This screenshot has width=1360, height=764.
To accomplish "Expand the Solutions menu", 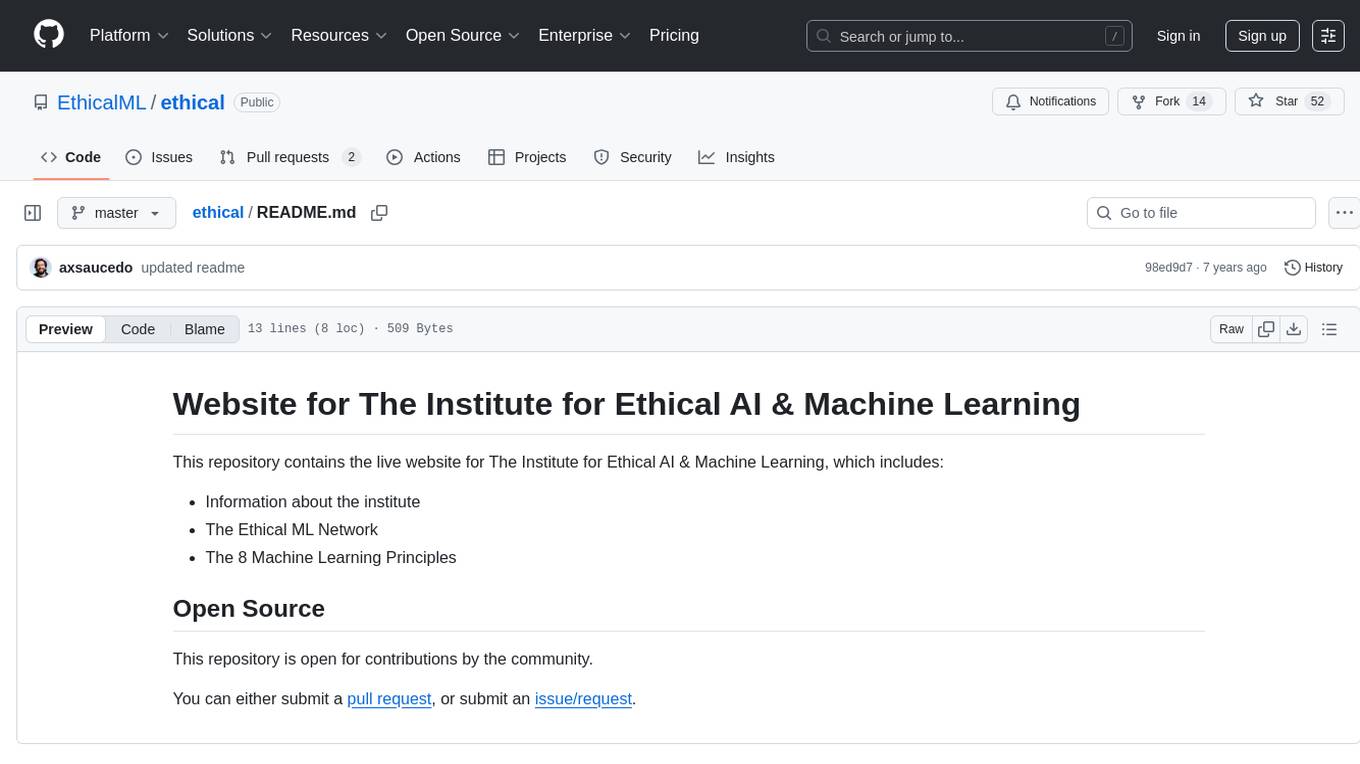I will [230, 35].
